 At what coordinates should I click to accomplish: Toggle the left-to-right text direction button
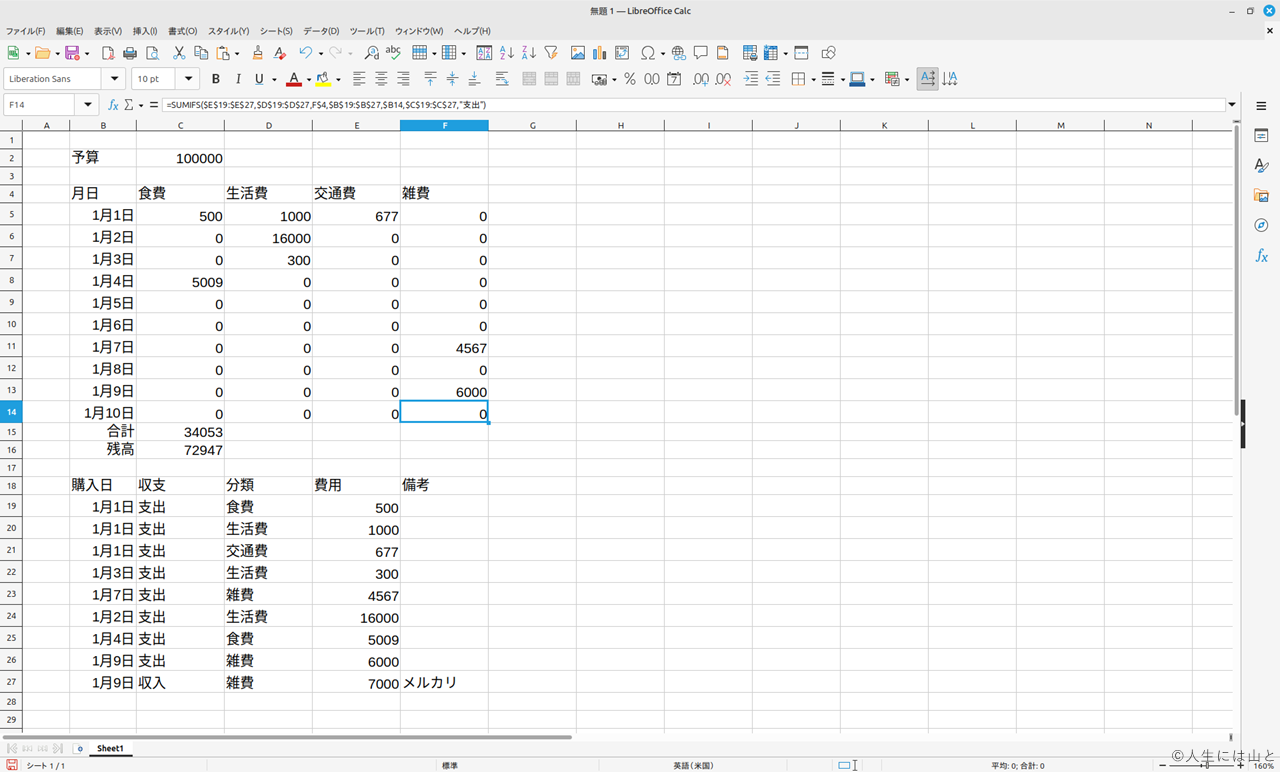point(928,79)
